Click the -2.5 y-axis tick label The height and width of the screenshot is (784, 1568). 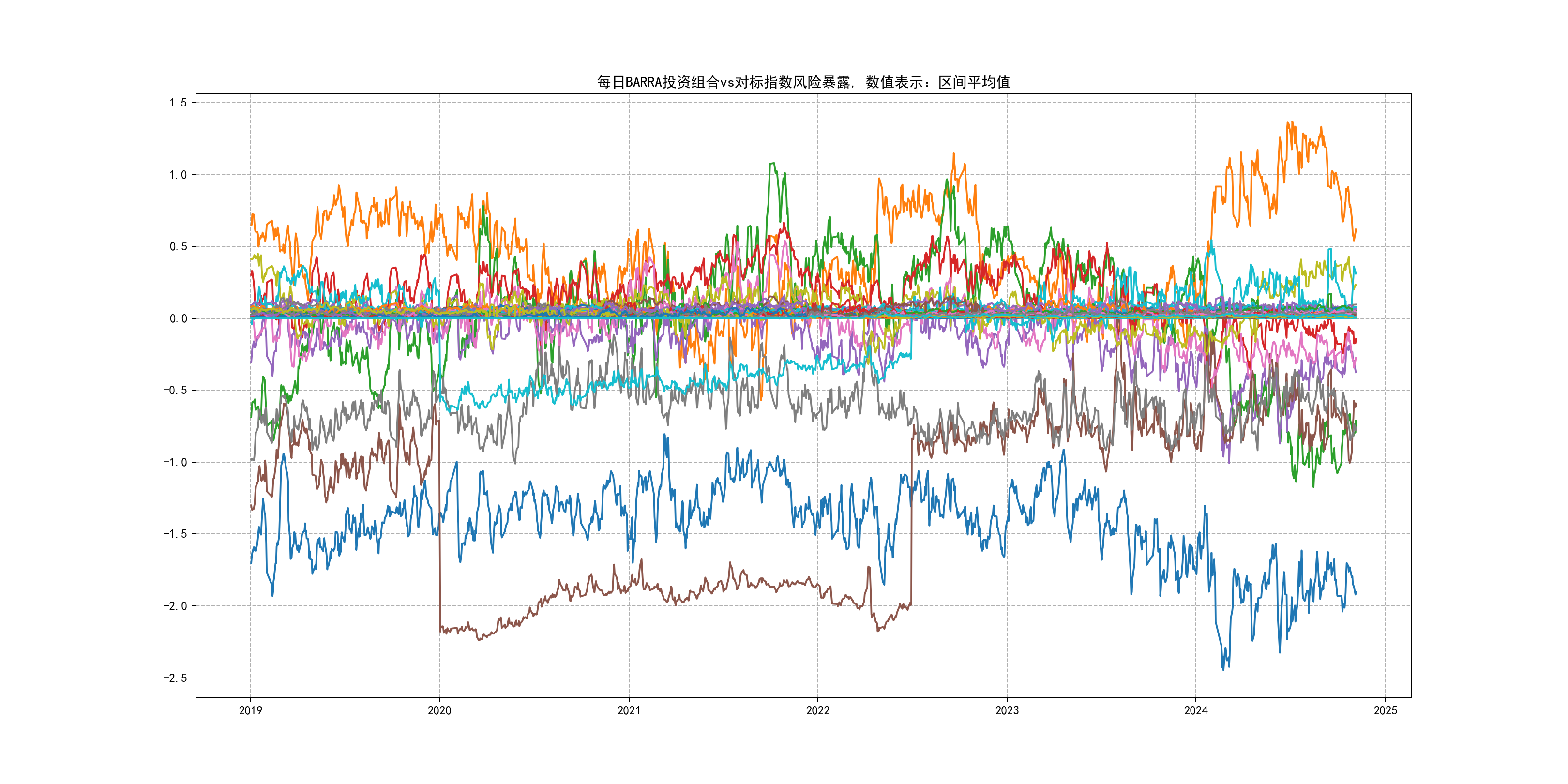[x=175, y=678]
